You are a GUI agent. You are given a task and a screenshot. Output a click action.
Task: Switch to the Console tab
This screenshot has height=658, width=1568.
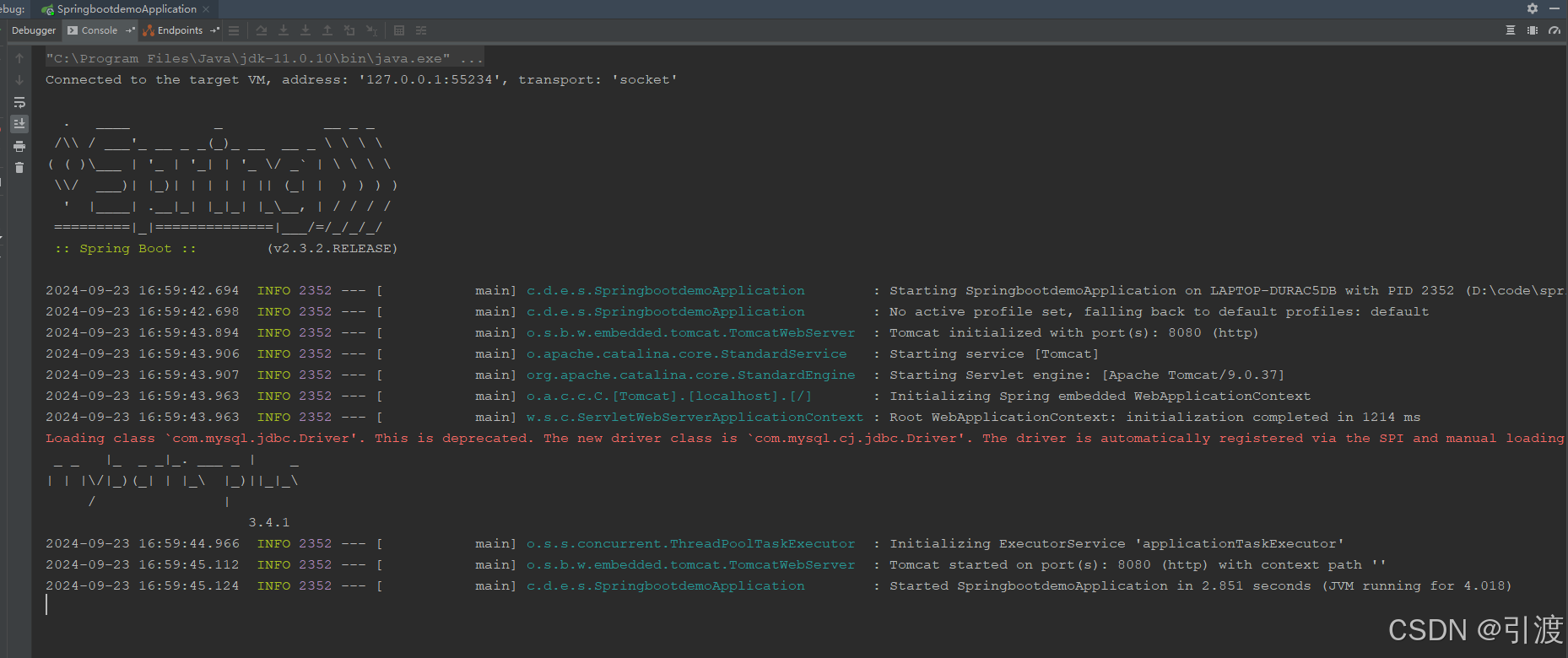coord(99,30)
